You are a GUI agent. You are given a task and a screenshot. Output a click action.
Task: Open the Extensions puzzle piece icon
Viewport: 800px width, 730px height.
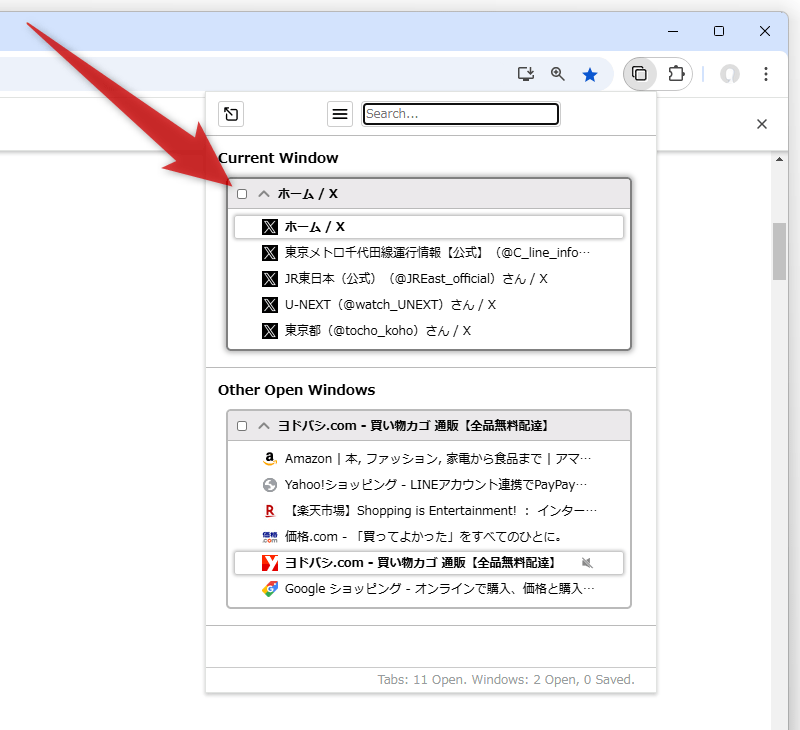click(x=676, y=74)
